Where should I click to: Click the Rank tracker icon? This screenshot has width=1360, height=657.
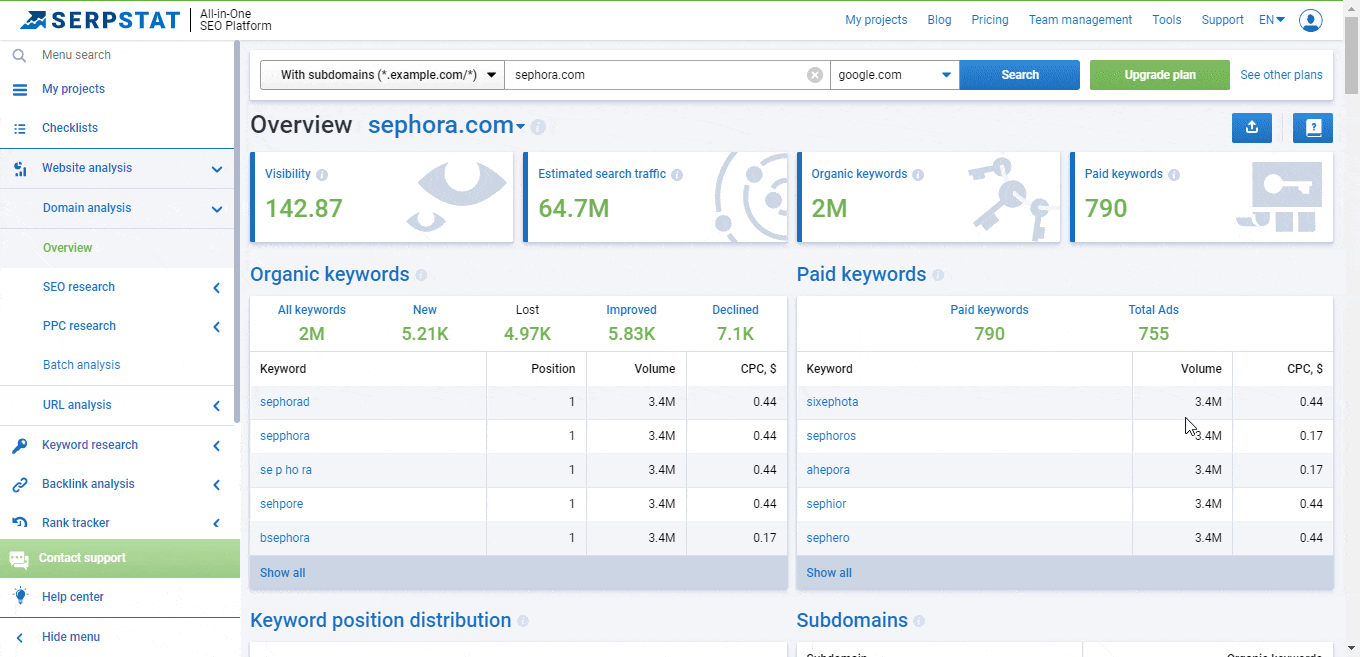click(19, 523)
